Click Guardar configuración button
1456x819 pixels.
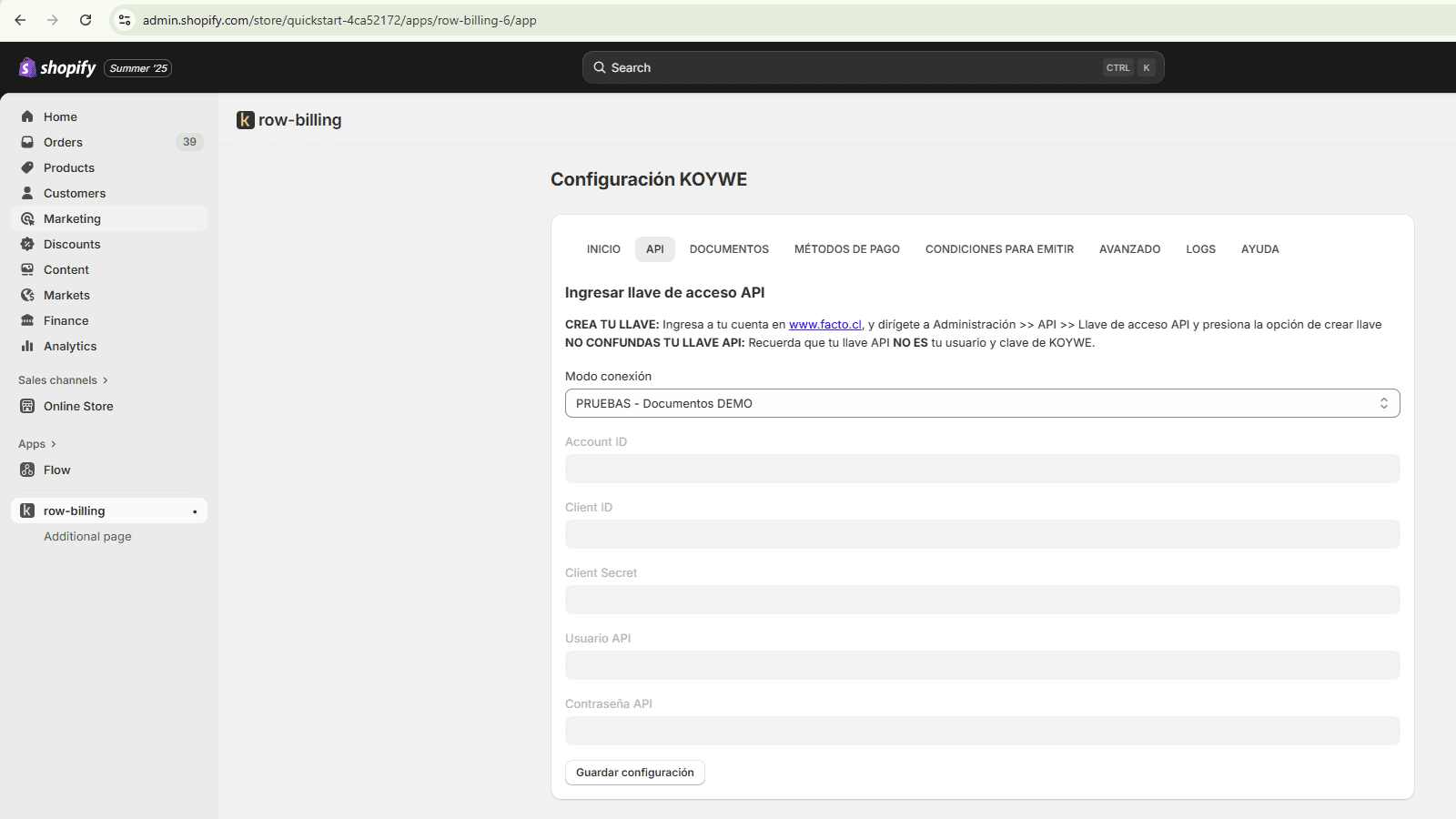(x=635, y=773)
